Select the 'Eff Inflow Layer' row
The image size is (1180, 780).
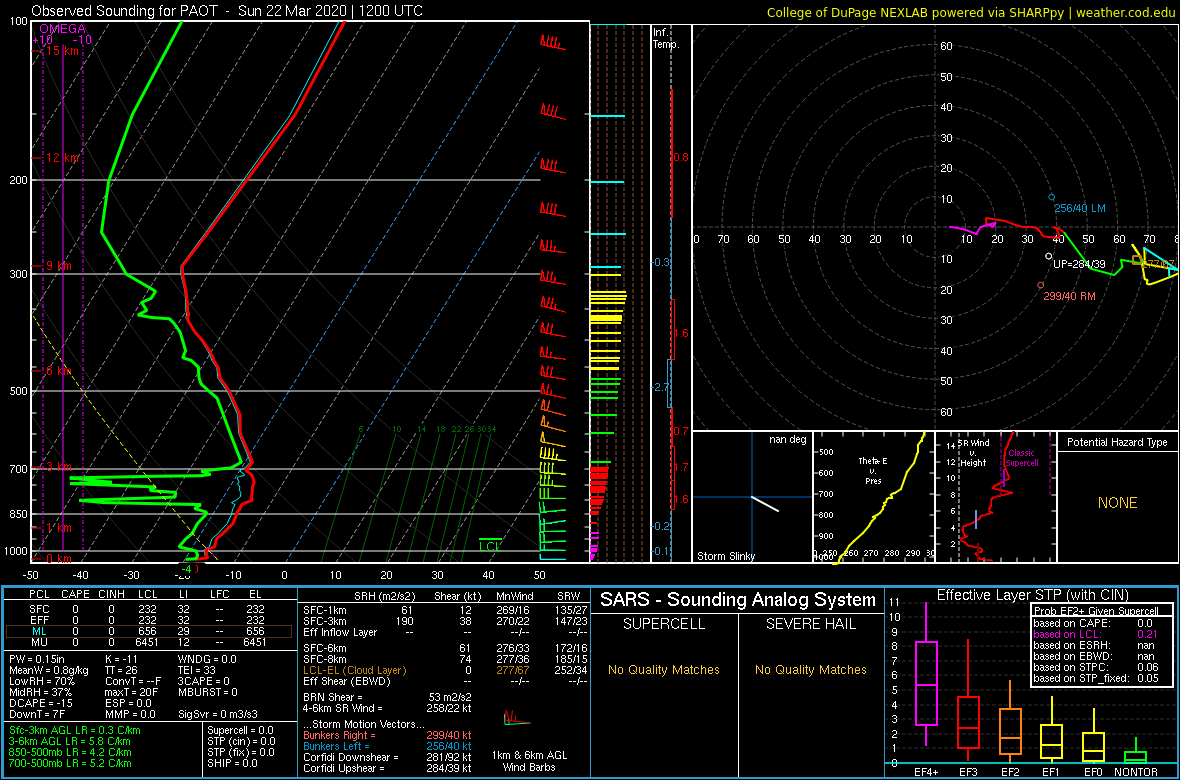tap(445, 631)
